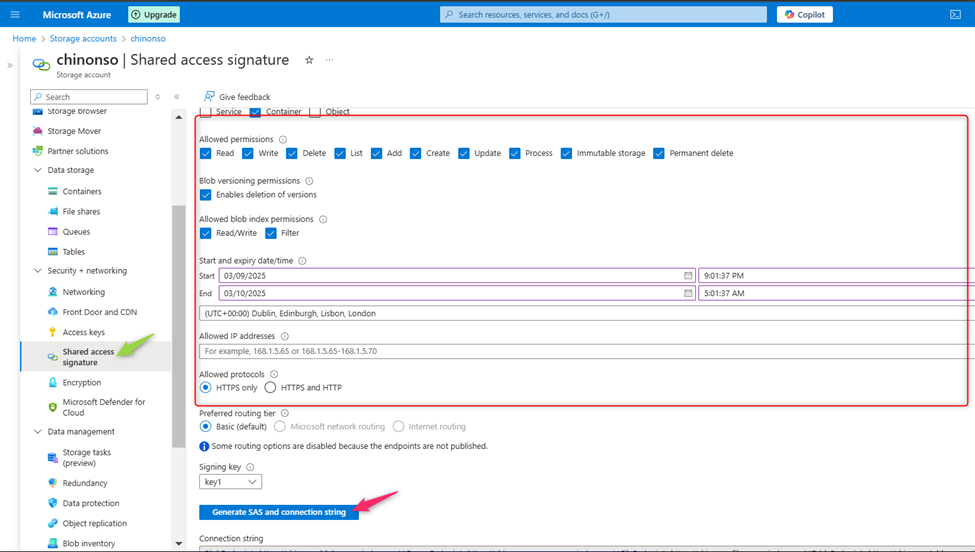Screen dimensions: 975x552
Task: Open the Start date calendar picker
Action: 688,275
